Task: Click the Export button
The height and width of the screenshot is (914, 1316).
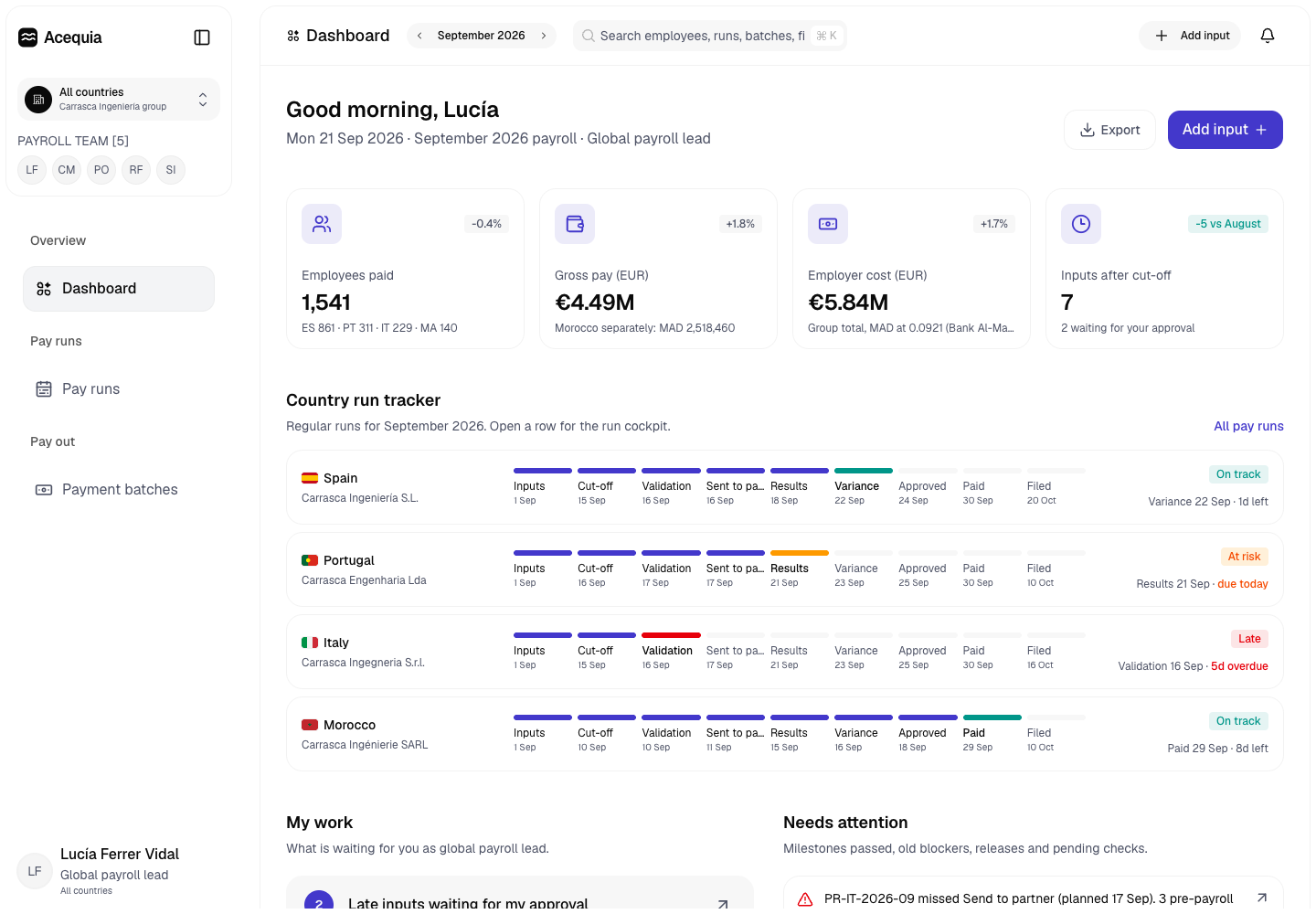Action: [x=1110, y=130]
